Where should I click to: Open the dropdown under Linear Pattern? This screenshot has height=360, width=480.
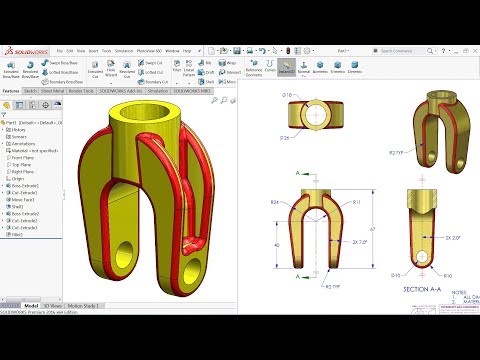pos(189,83)
